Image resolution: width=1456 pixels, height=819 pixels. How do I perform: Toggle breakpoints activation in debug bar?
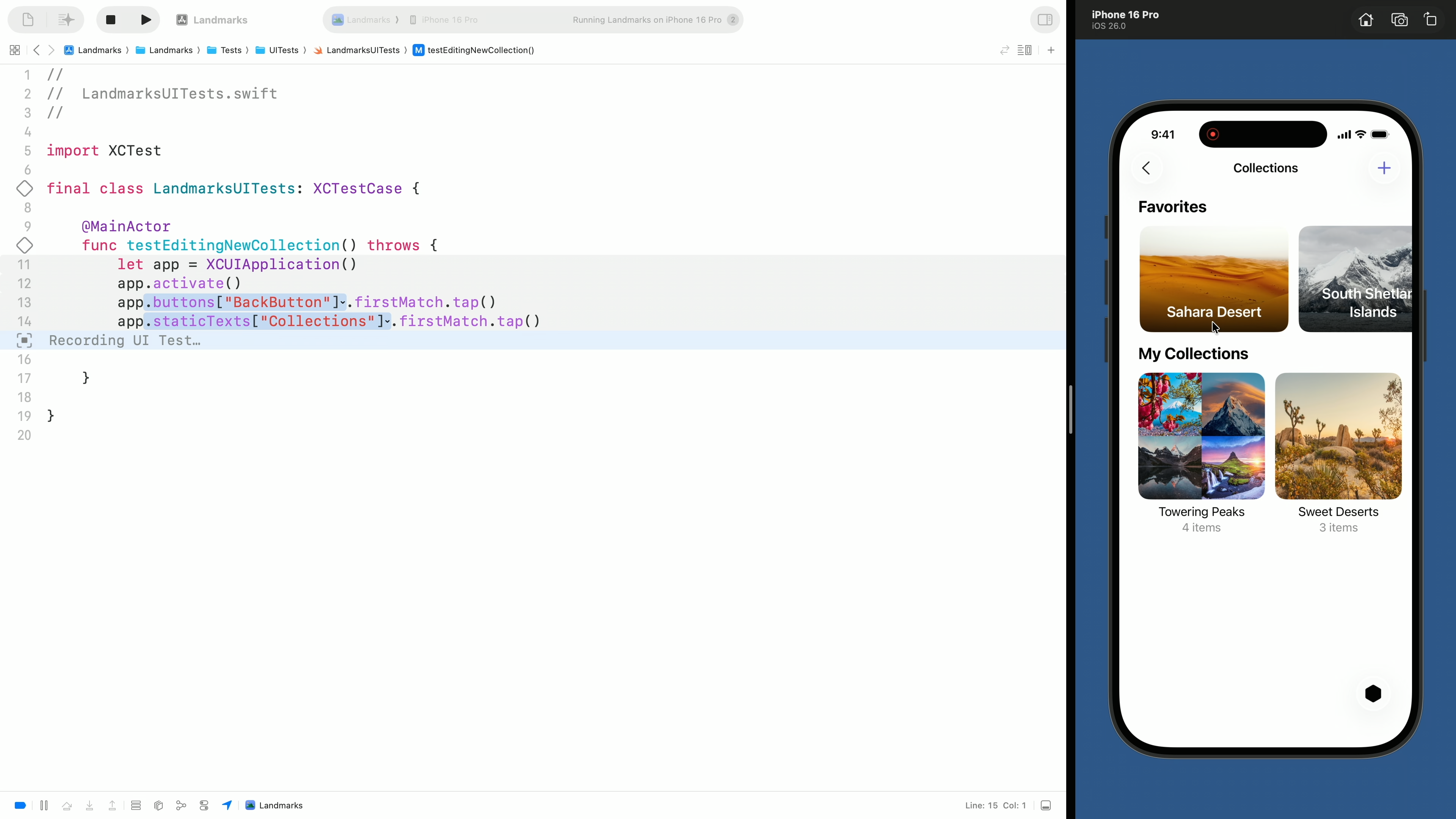20,805
